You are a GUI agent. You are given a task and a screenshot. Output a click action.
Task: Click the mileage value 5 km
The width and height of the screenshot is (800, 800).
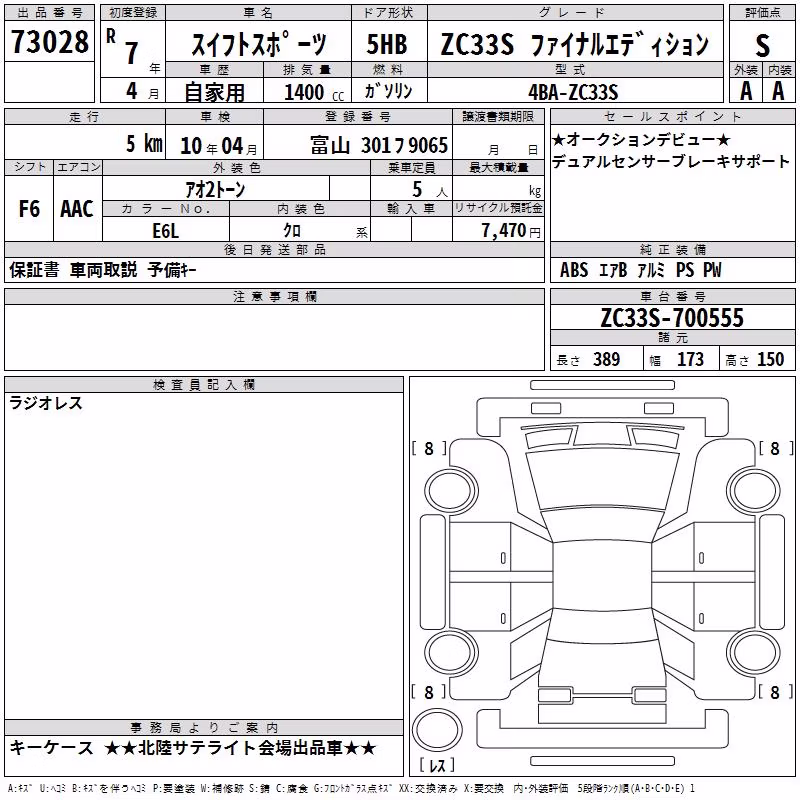(144, 143)
